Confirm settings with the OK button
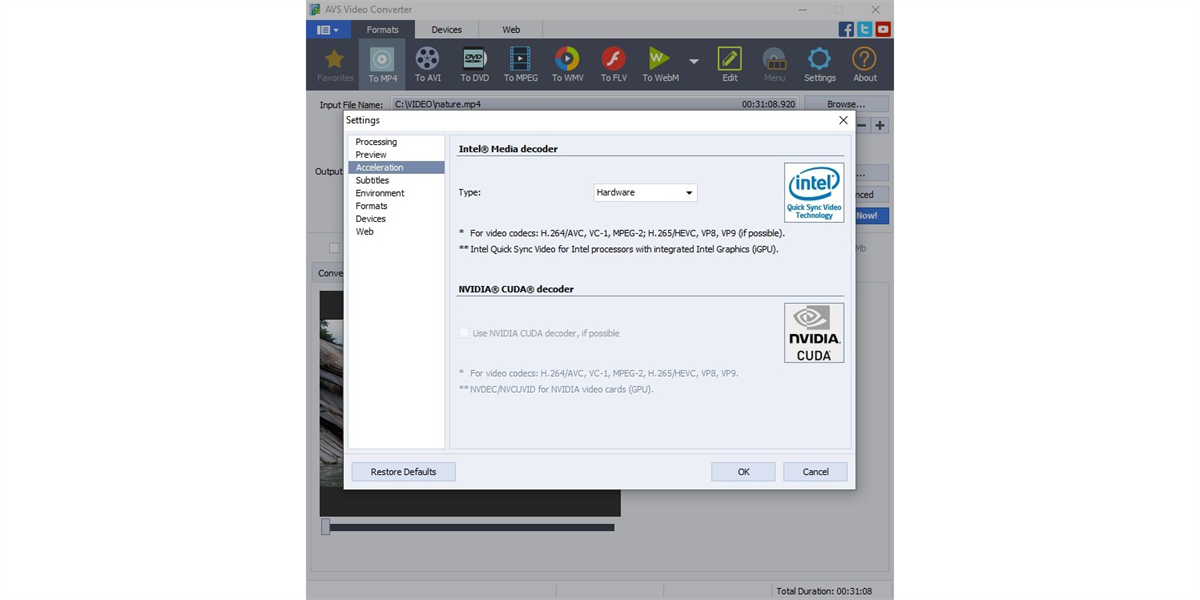The width and height of the screenshot is (1200, 600). click(743, 471)
